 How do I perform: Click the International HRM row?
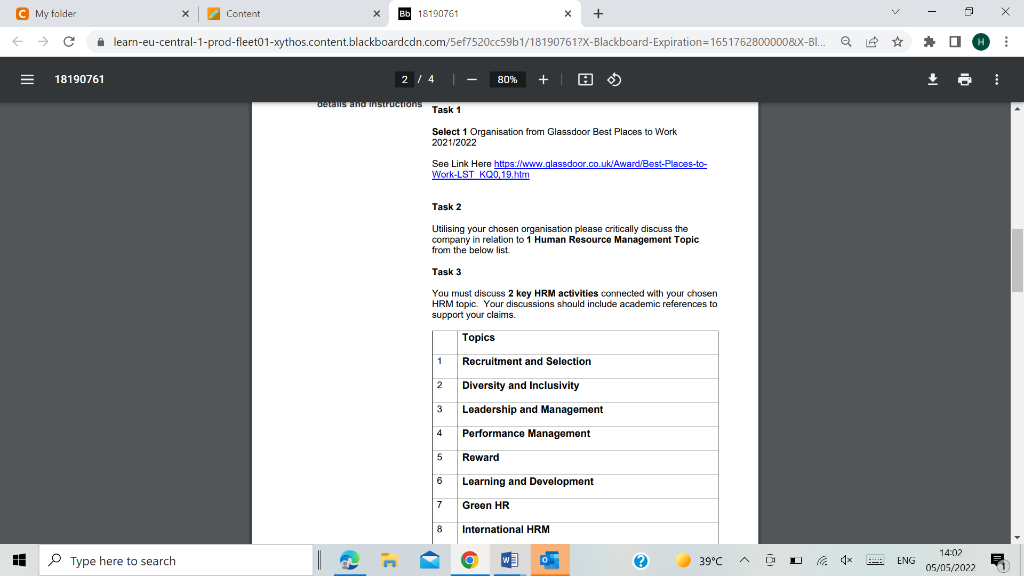tap(575, 533)
